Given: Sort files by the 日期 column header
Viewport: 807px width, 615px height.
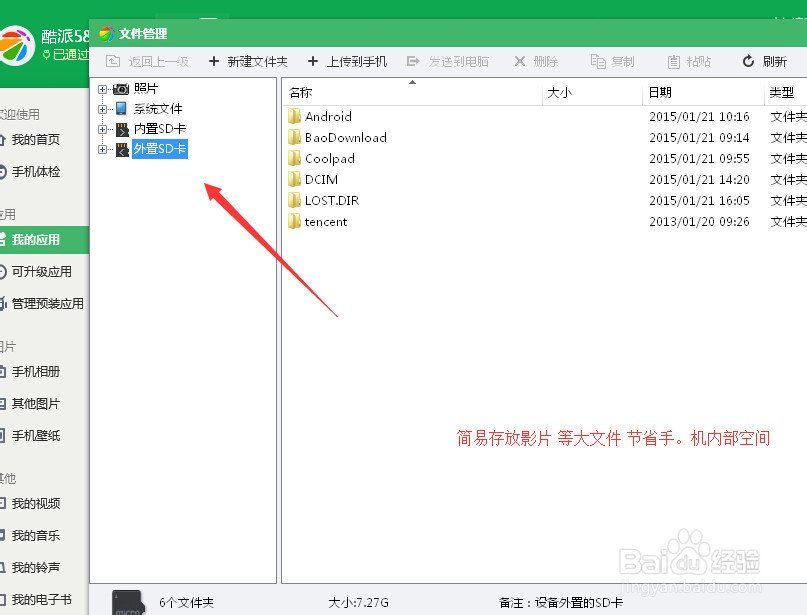Looking at the screenshot, I should point(660,93).
